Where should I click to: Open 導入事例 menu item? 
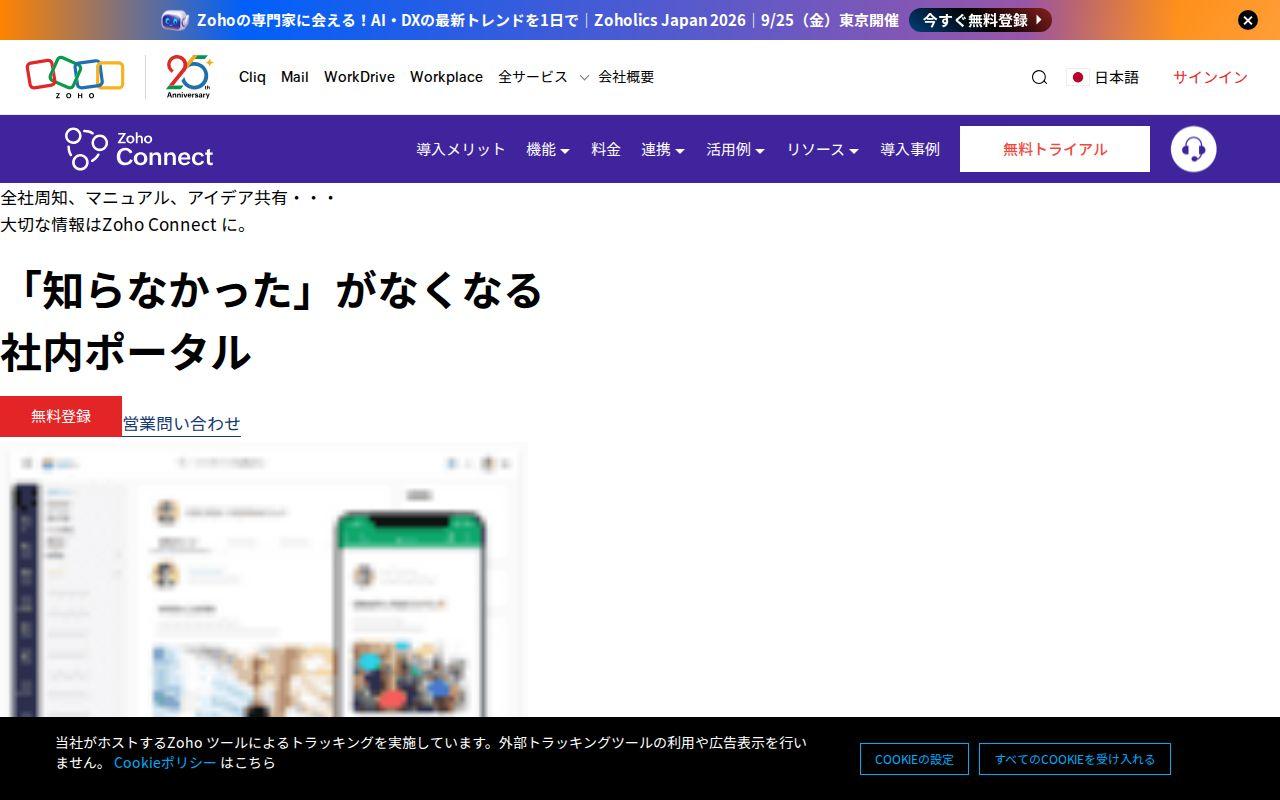point(910,149)
